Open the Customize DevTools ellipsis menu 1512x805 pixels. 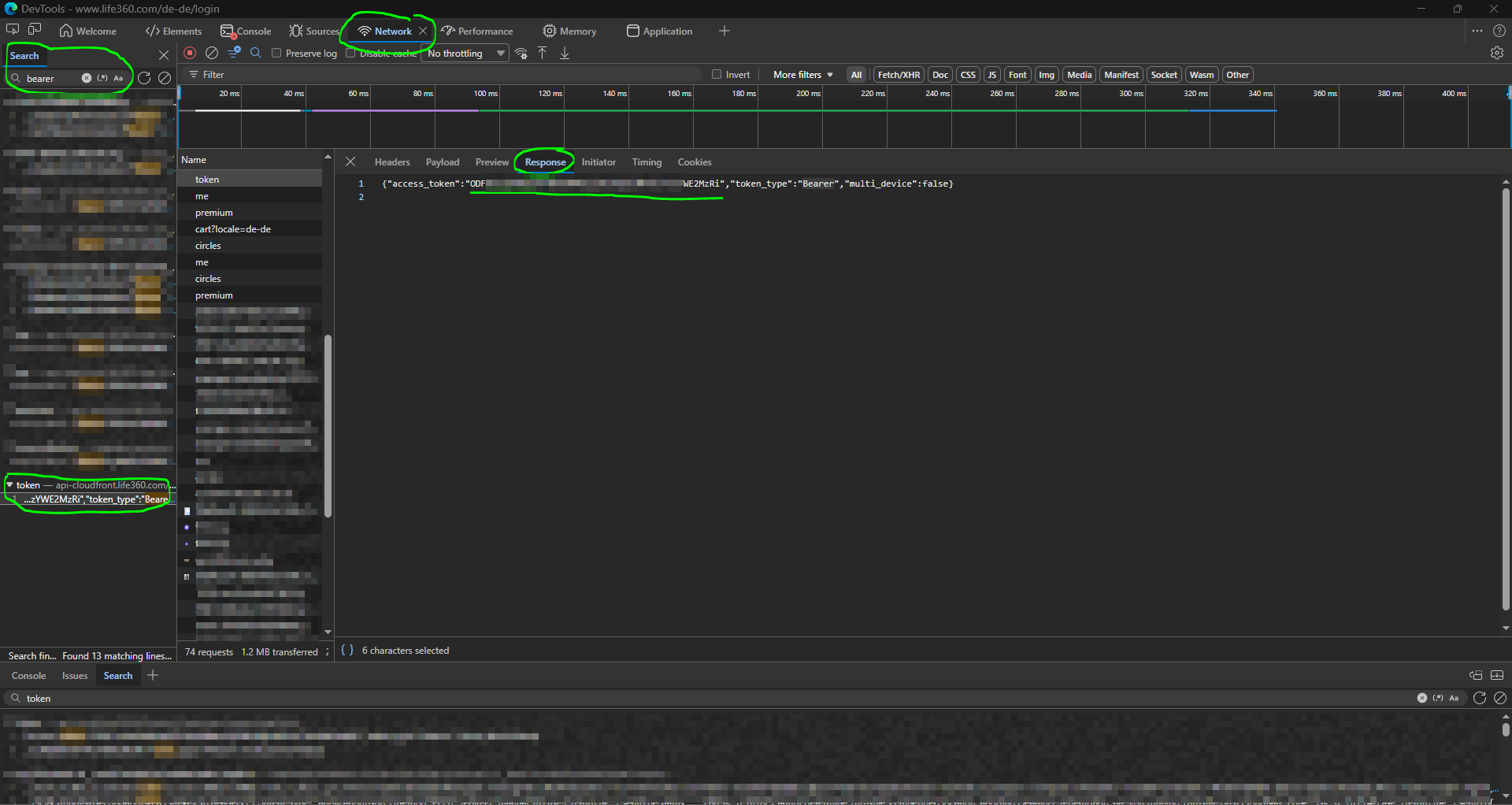[1477, 31]
